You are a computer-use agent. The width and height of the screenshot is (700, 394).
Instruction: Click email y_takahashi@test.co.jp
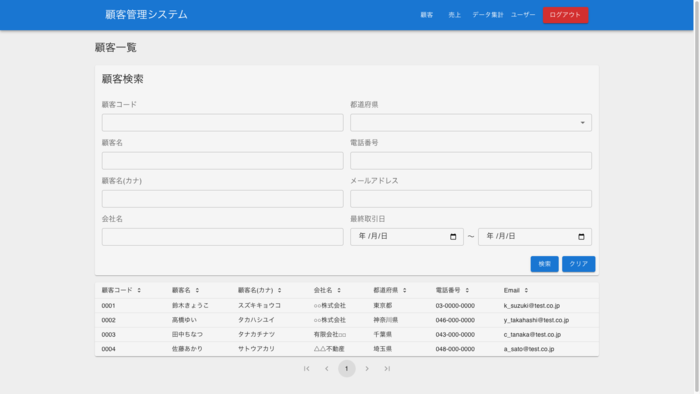pyautogui.click(x=536, y=320)
